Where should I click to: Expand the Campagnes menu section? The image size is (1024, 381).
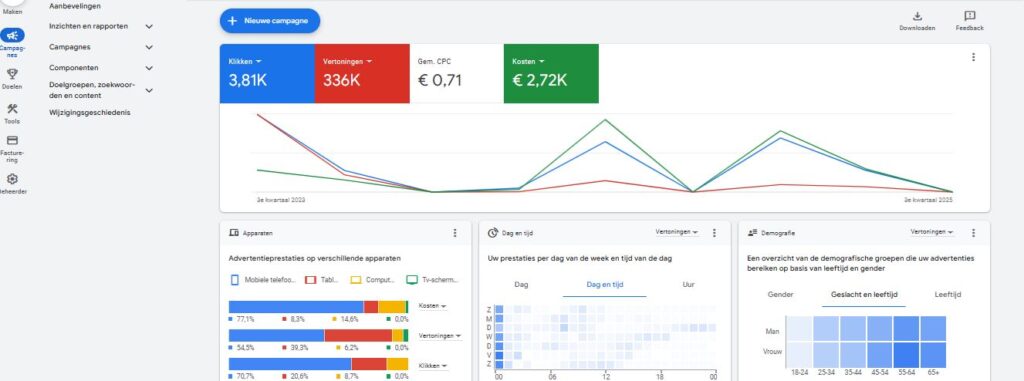coord(149,48)
